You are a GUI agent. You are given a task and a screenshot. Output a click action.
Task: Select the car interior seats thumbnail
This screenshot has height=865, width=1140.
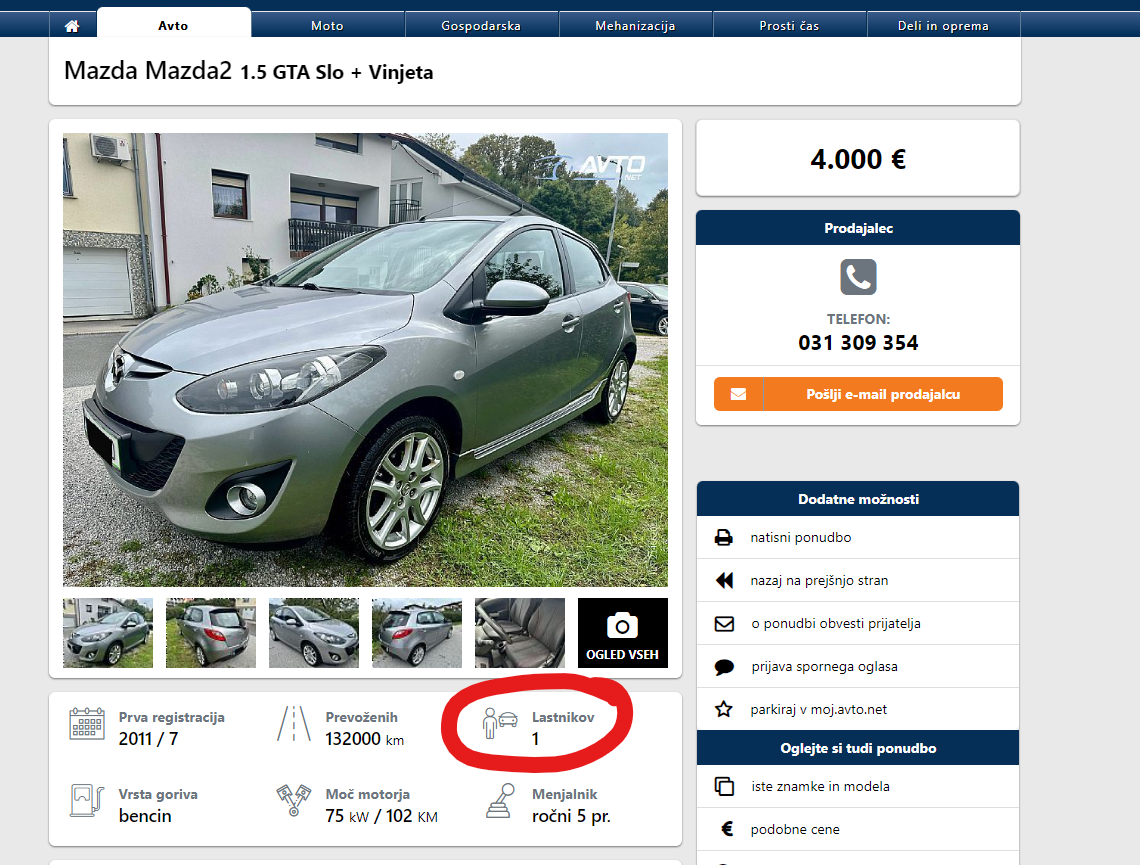pyautogui.click(x=520, y=632)
